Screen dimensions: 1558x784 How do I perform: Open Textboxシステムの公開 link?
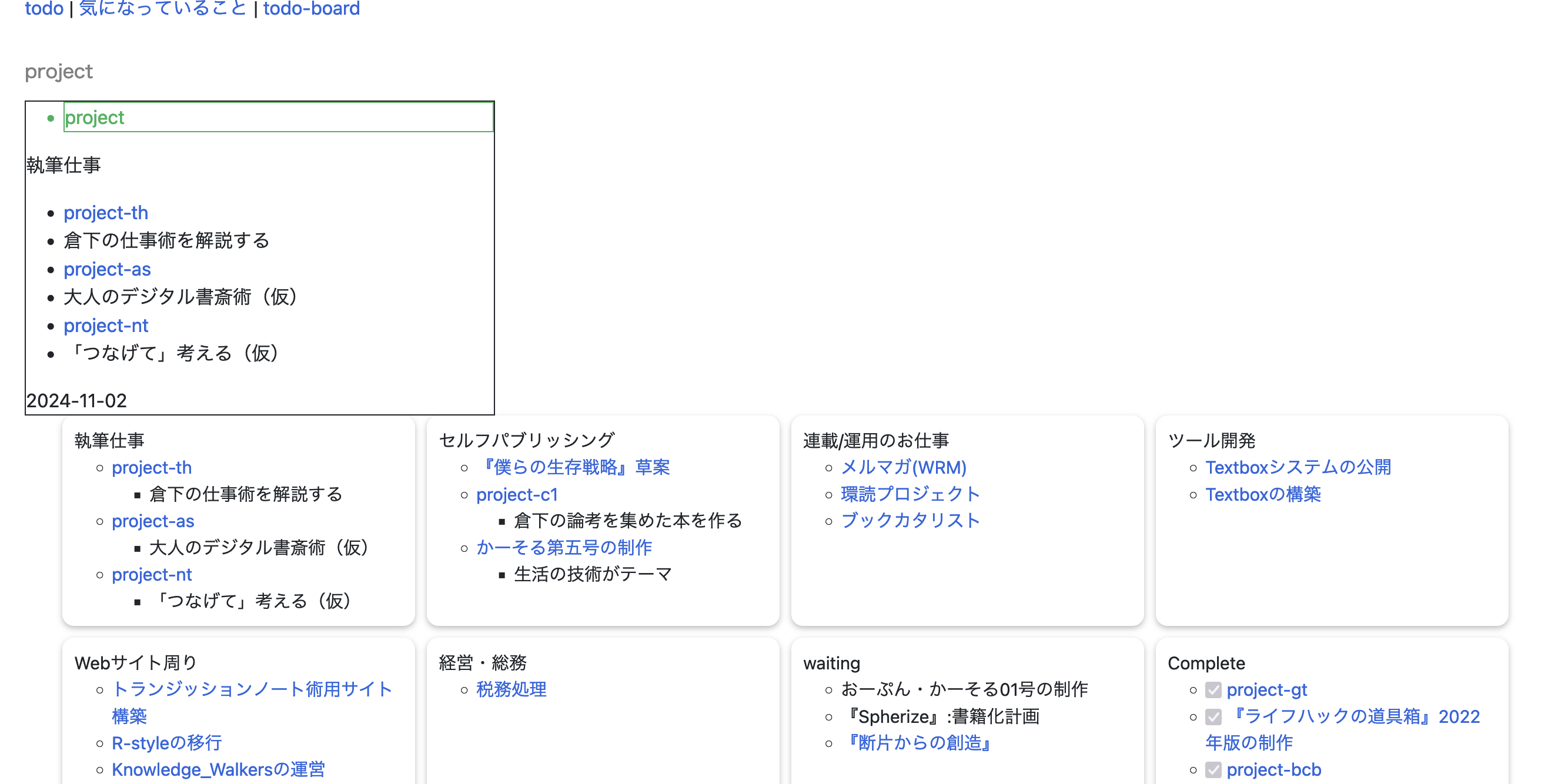[x=1298, y=467]
